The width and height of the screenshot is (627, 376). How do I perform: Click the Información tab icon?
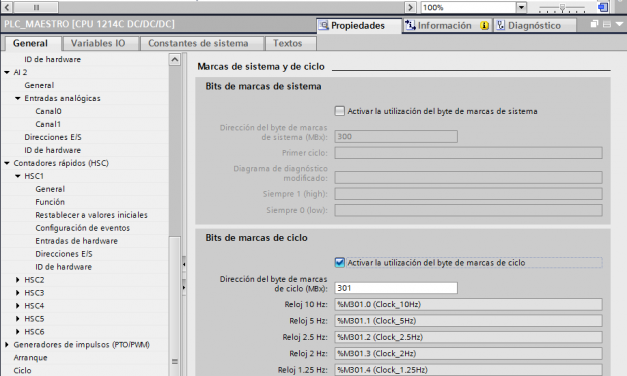(410, 26)
